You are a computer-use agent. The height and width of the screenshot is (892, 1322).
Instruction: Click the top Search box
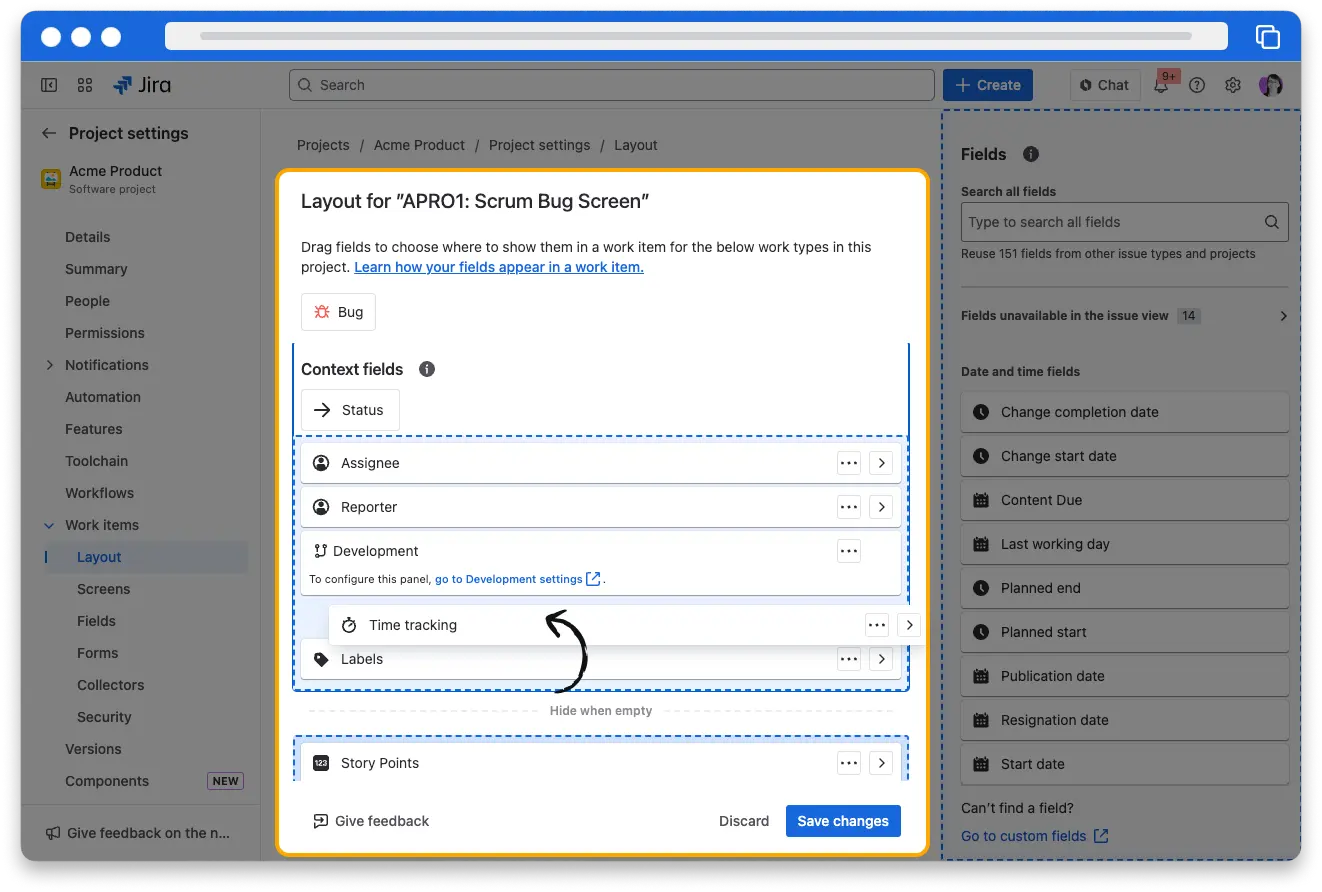pos(612,85)
